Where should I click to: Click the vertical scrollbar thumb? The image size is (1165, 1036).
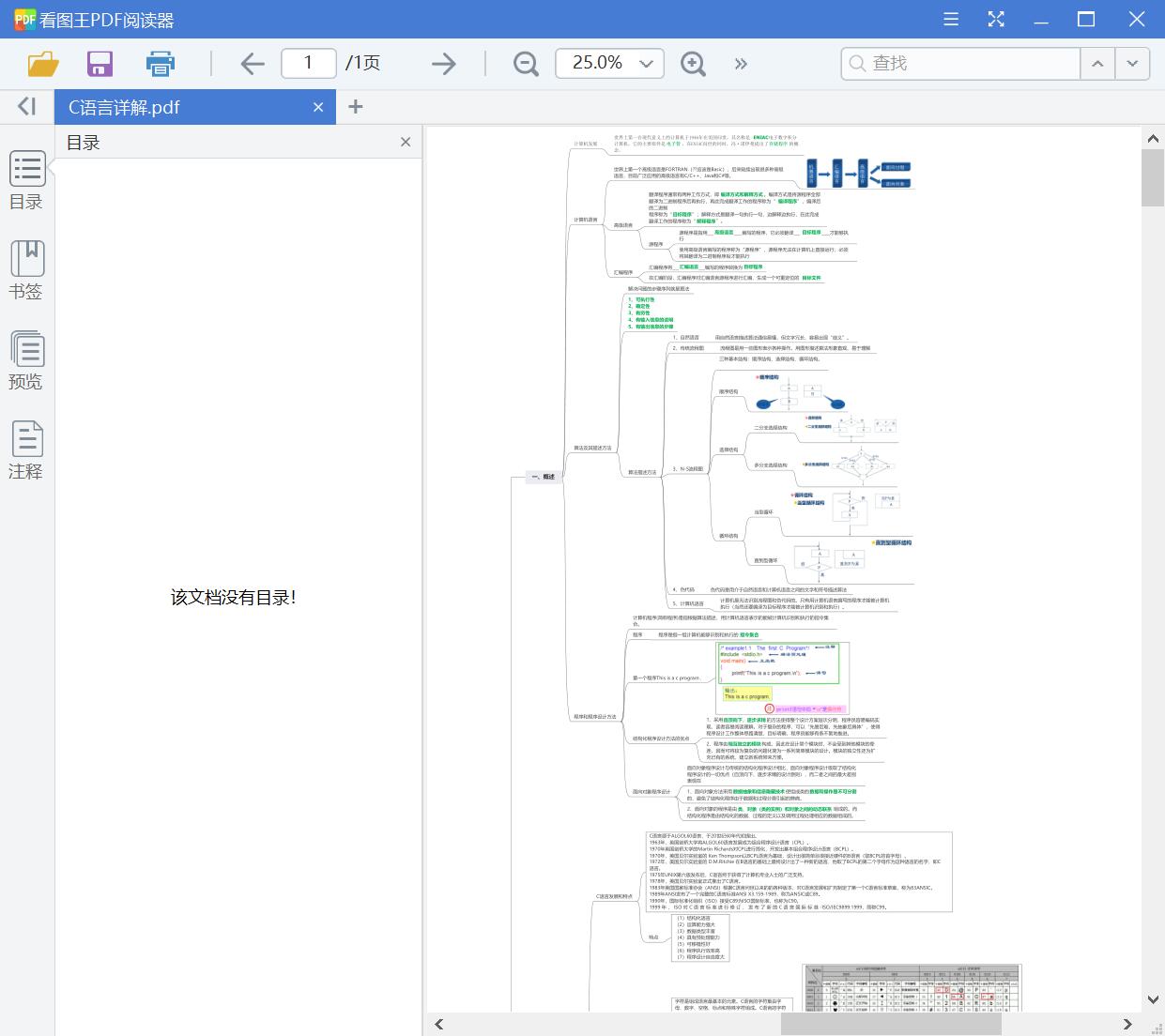pos(1153,178)
